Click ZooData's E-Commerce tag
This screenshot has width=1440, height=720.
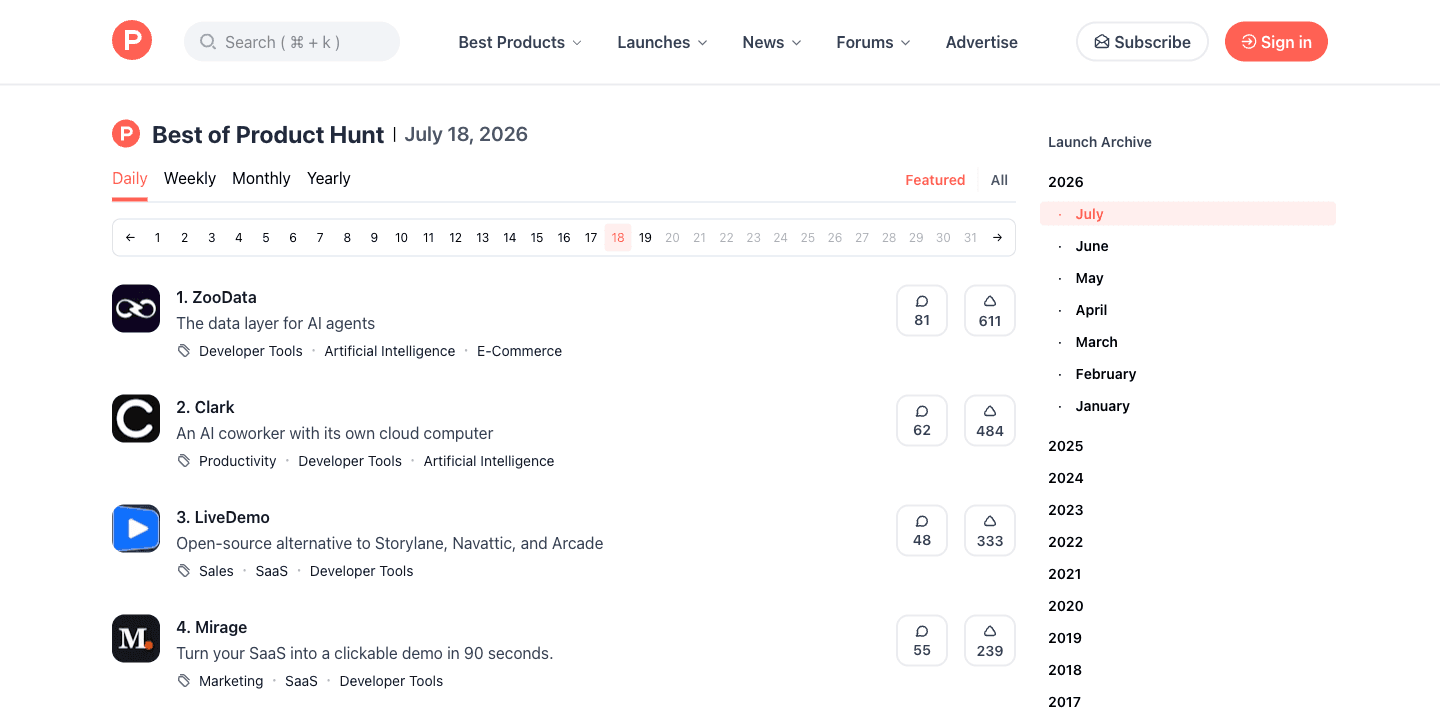(519, 351)
